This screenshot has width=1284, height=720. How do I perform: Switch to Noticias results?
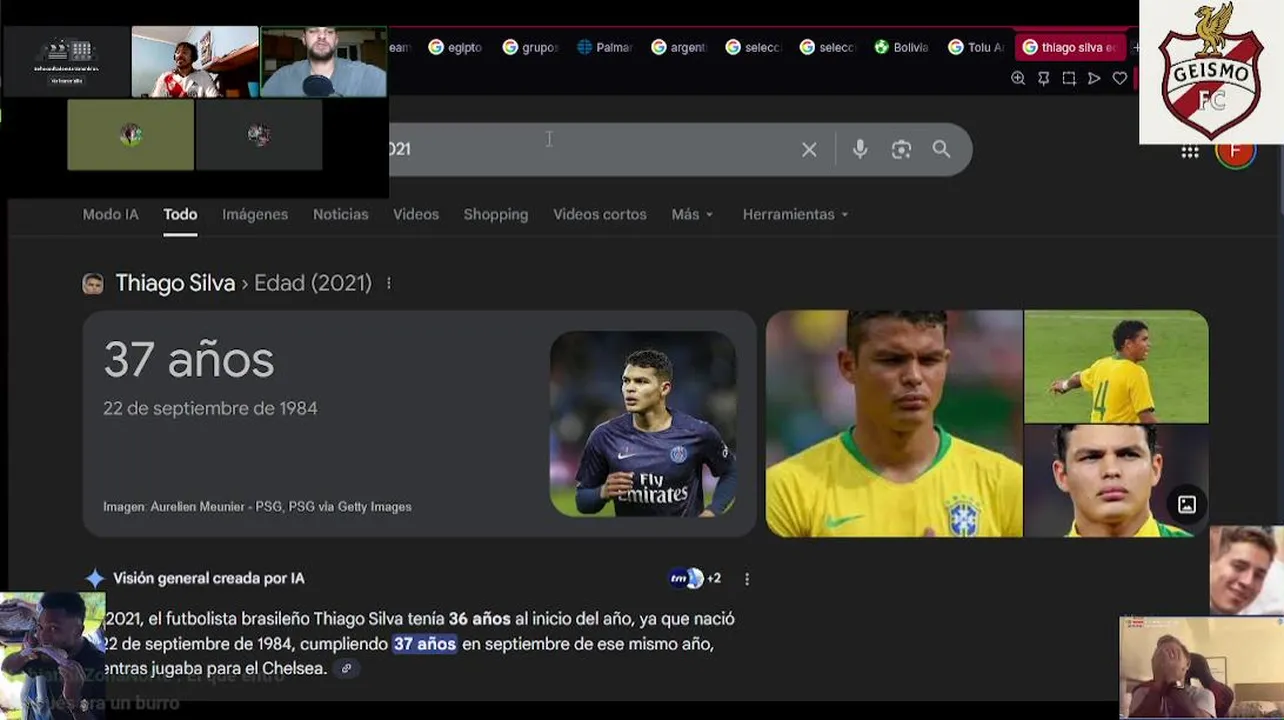click(340, 214)
